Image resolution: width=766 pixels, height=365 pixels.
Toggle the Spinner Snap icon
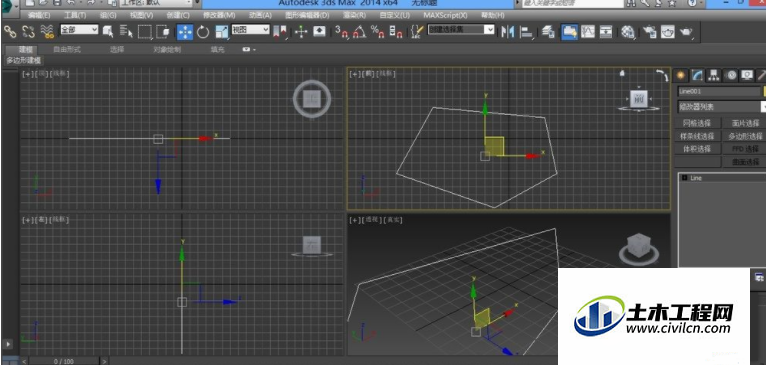coord(396,32)
